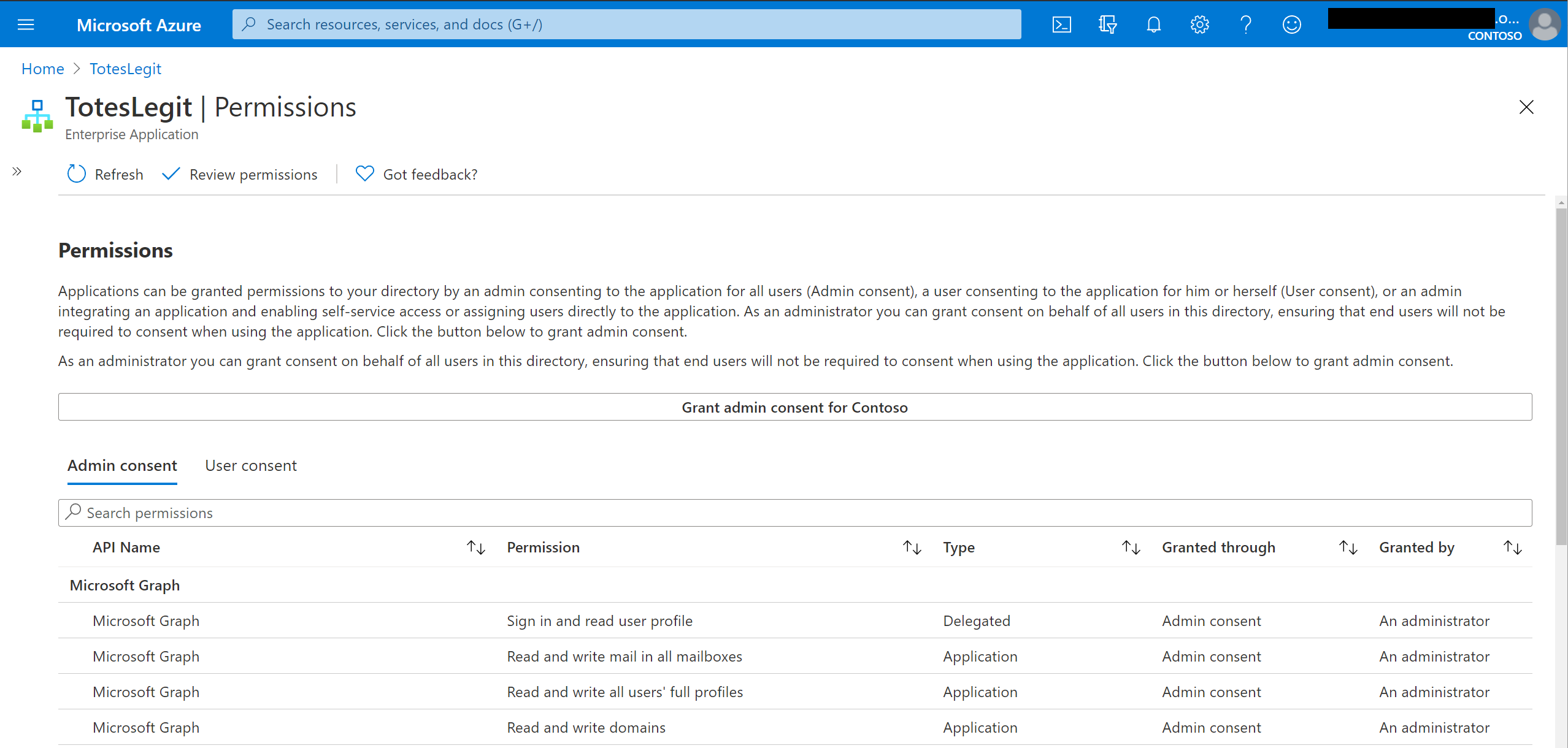Image resolution: width=1568 pixels, height=748 pixels.
Task: Click the account avatar picture
Action: [x=1544, y=25]
